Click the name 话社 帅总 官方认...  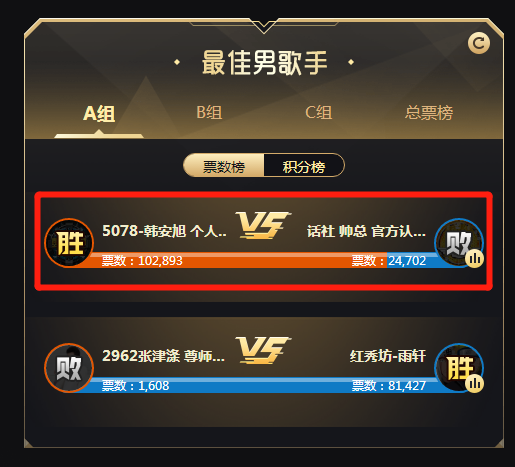[366, 231]
